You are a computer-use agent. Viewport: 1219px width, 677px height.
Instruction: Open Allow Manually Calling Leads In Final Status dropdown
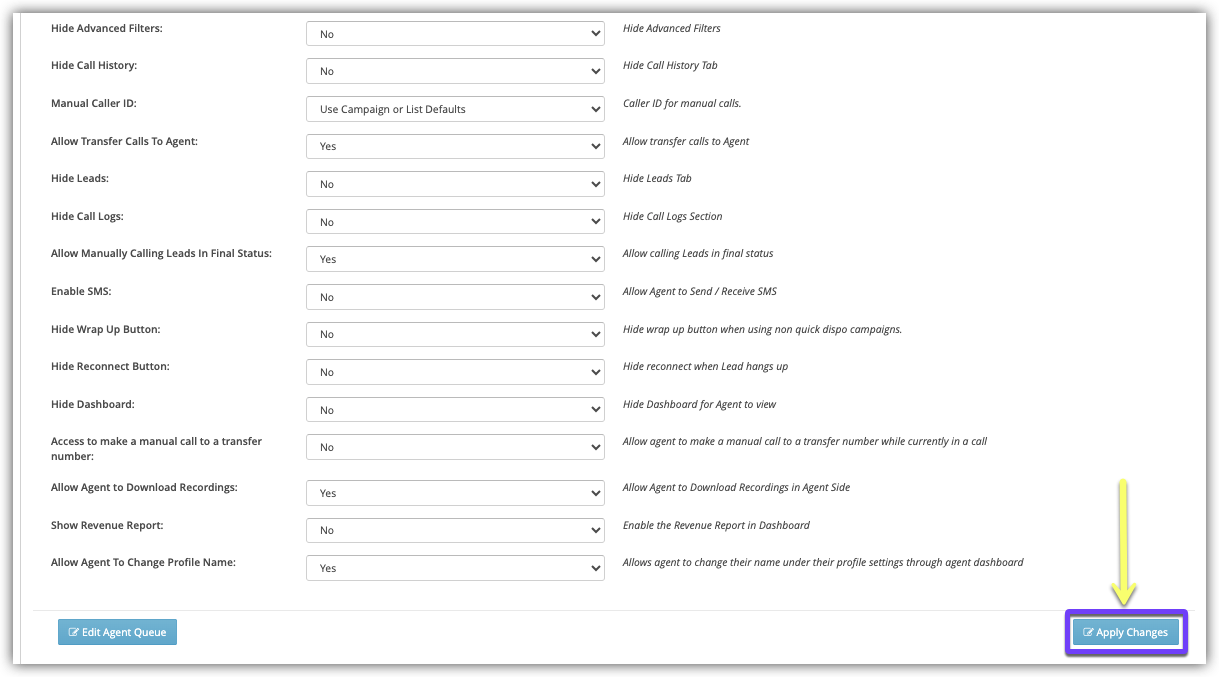(455, 259)
